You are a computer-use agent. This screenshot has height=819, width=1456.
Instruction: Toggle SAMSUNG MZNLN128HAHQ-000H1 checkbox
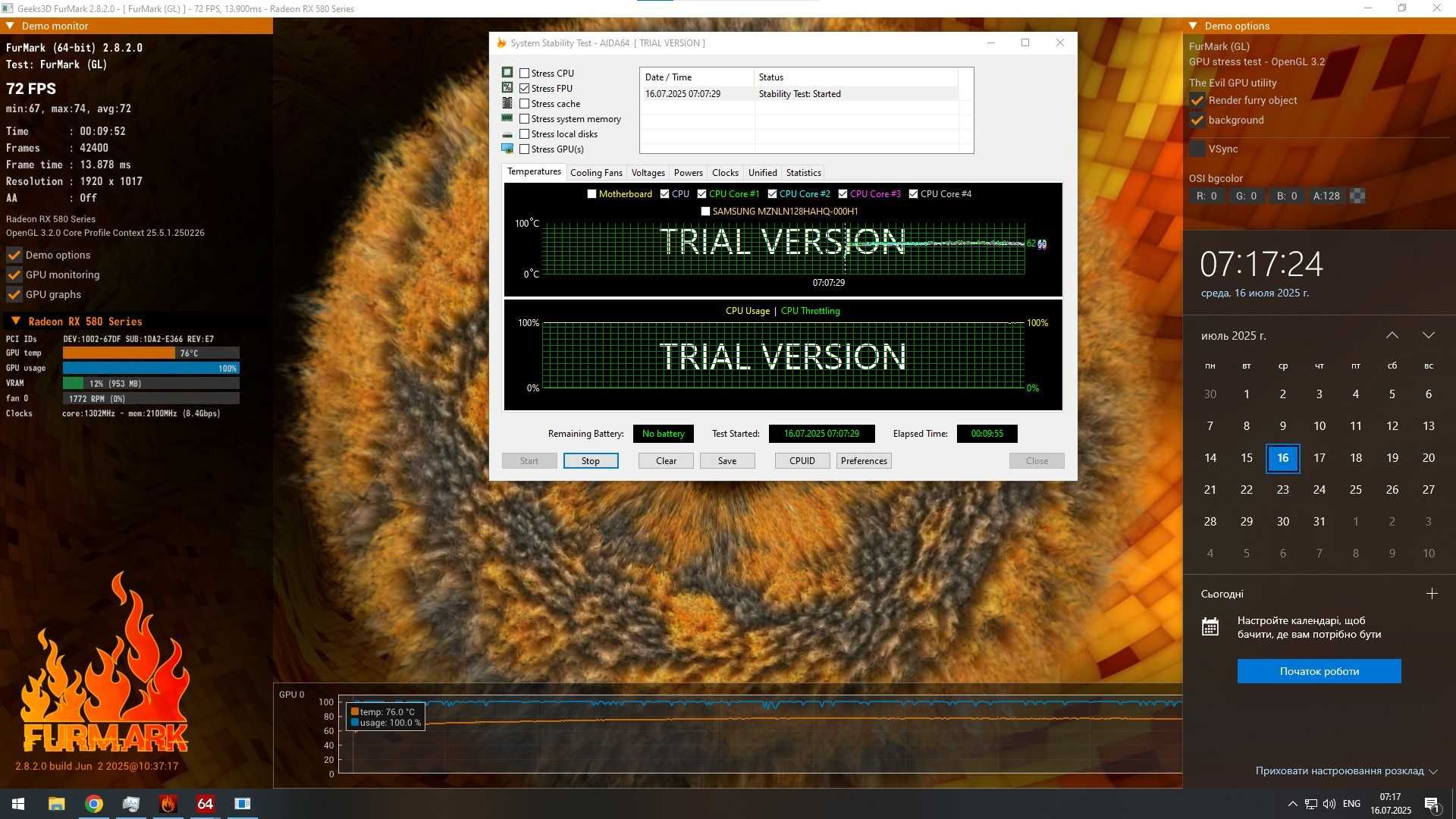click(705, 212)
